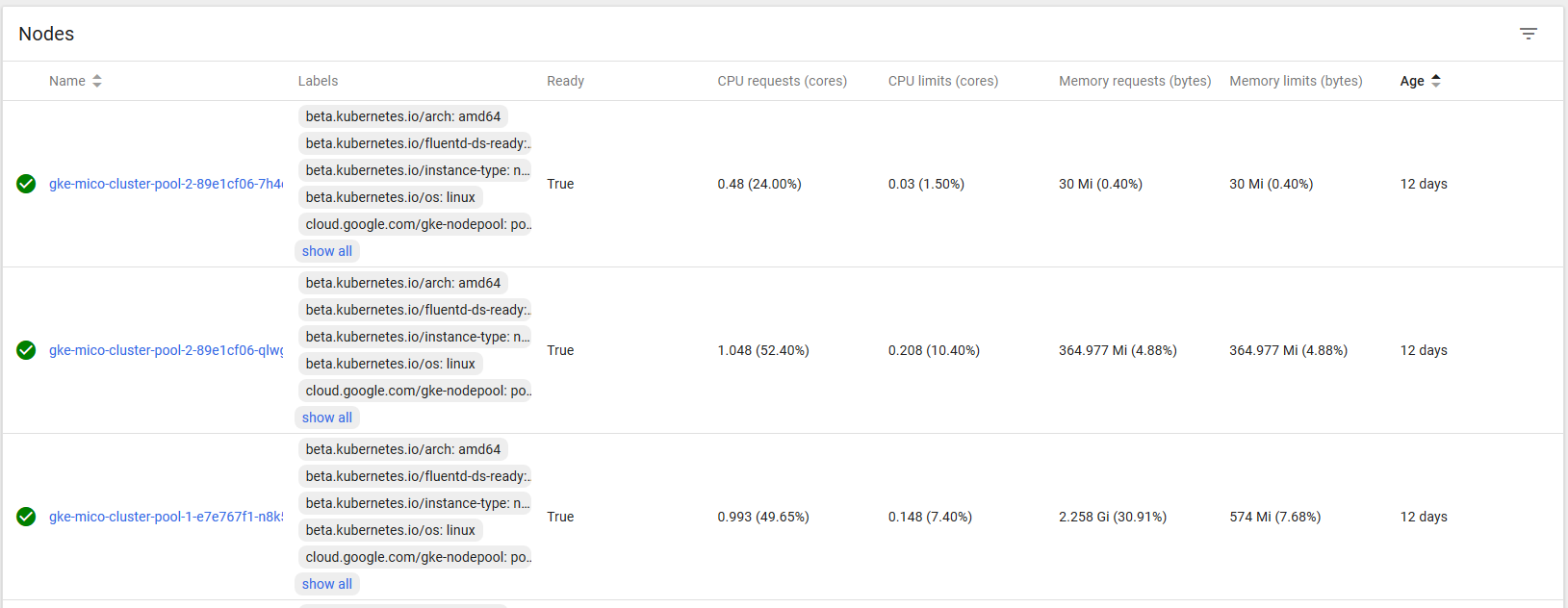Click the green ready status icon for gke-mico-cluster-pool-2-89e1cf06-7h4
1568x608 pixels.
25,184
